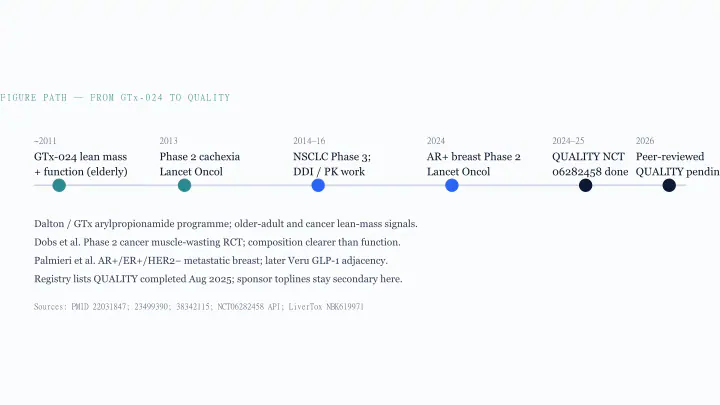The height and width of the screenshot is (405, 720).
Task: Click the 2014–16 year label
Action: (x=309, y=141)
